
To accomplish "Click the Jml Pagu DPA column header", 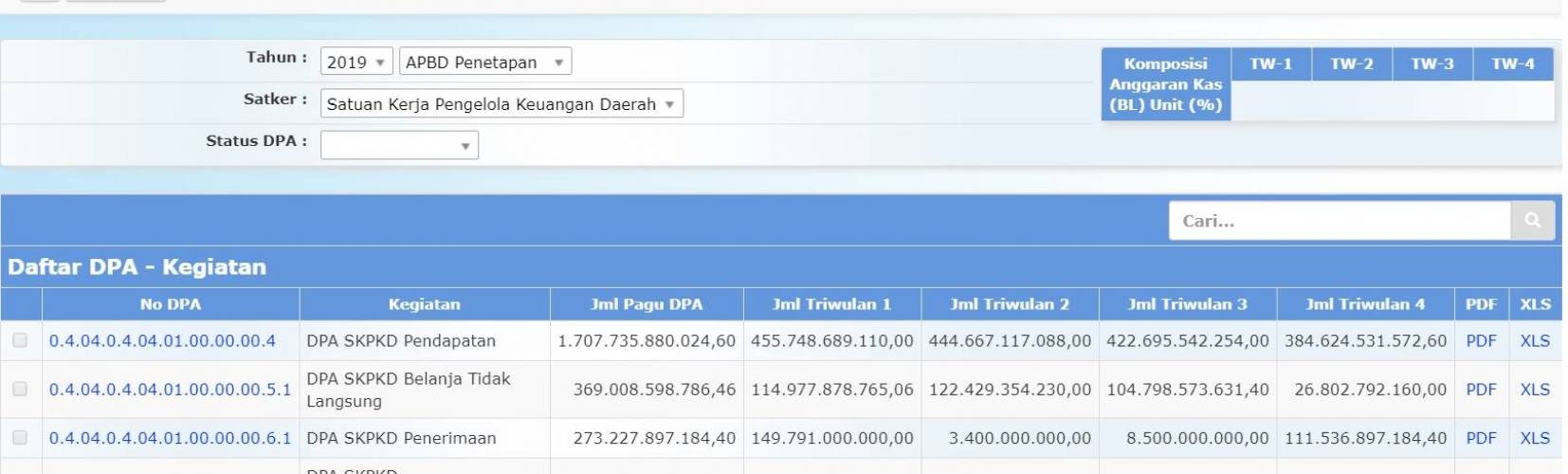I will pos(647,304).
